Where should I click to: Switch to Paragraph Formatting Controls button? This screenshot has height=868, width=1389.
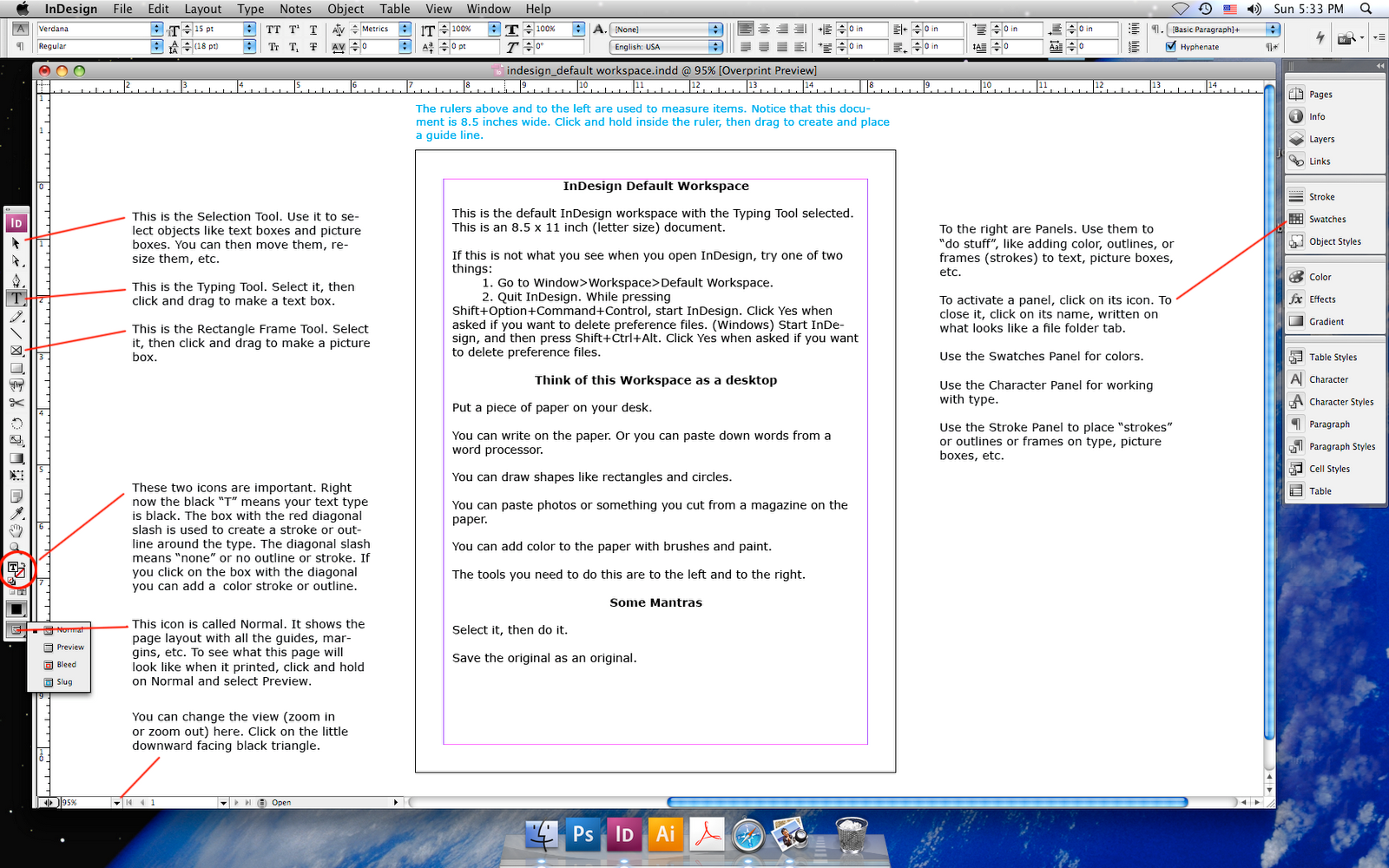tap(20, 47)
